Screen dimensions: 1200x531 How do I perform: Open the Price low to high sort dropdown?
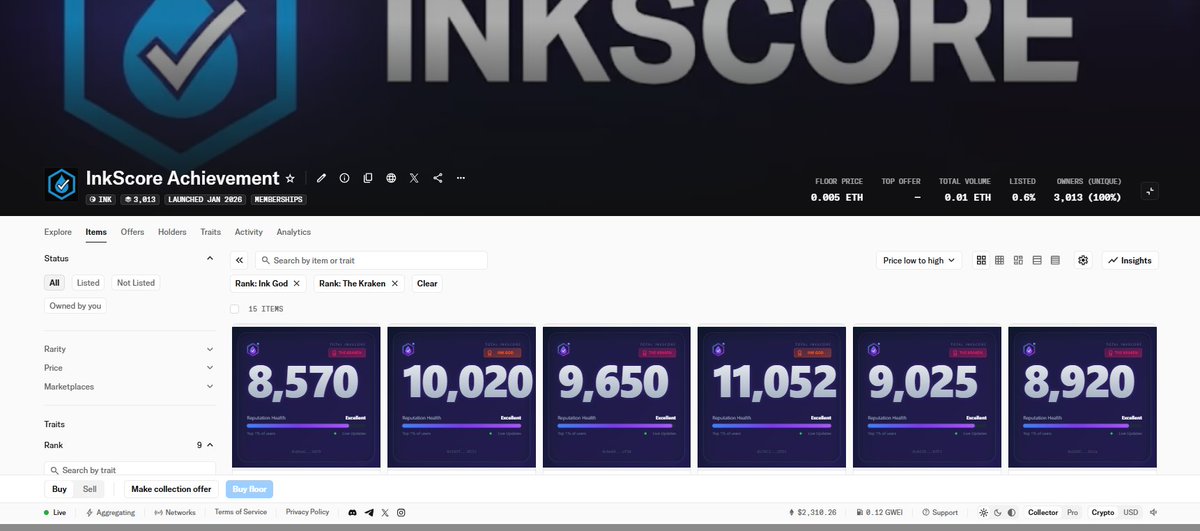[918, 260]
